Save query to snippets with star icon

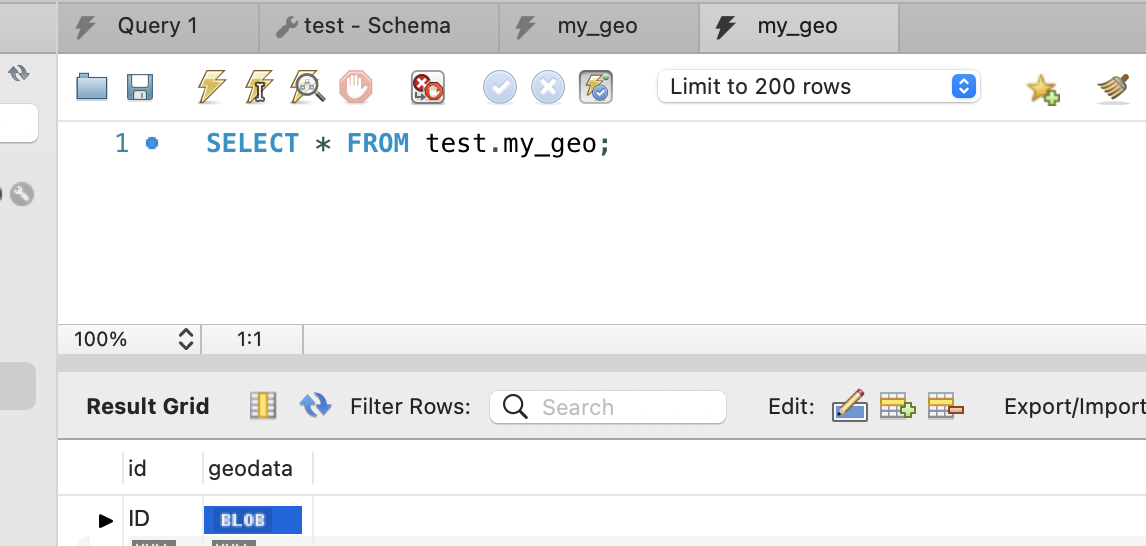pos(1042,88)
